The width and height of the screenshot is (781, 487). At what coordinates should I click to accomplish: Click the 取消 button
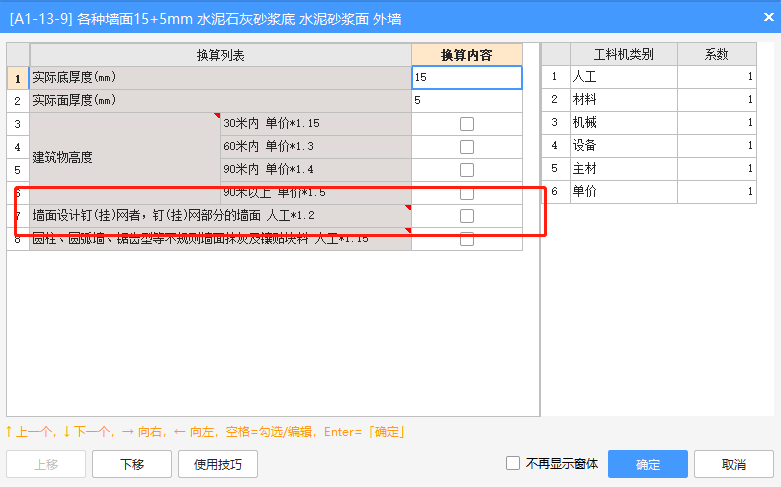pyautogui.click(x=734, y=464)
